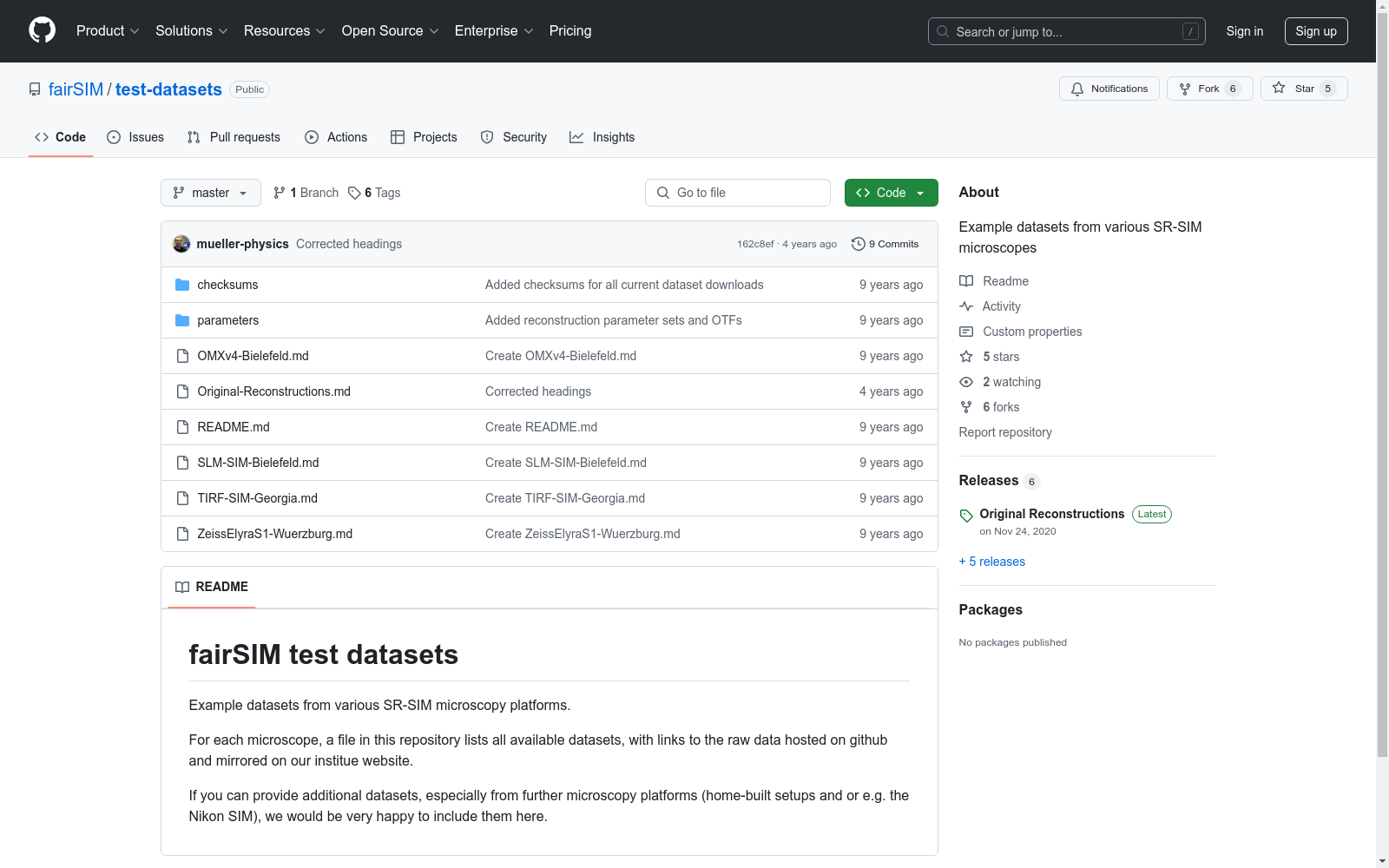
Task: Click the file icon for SLM-SIM-Bielefeld.md
Action: tap(182, 463)
